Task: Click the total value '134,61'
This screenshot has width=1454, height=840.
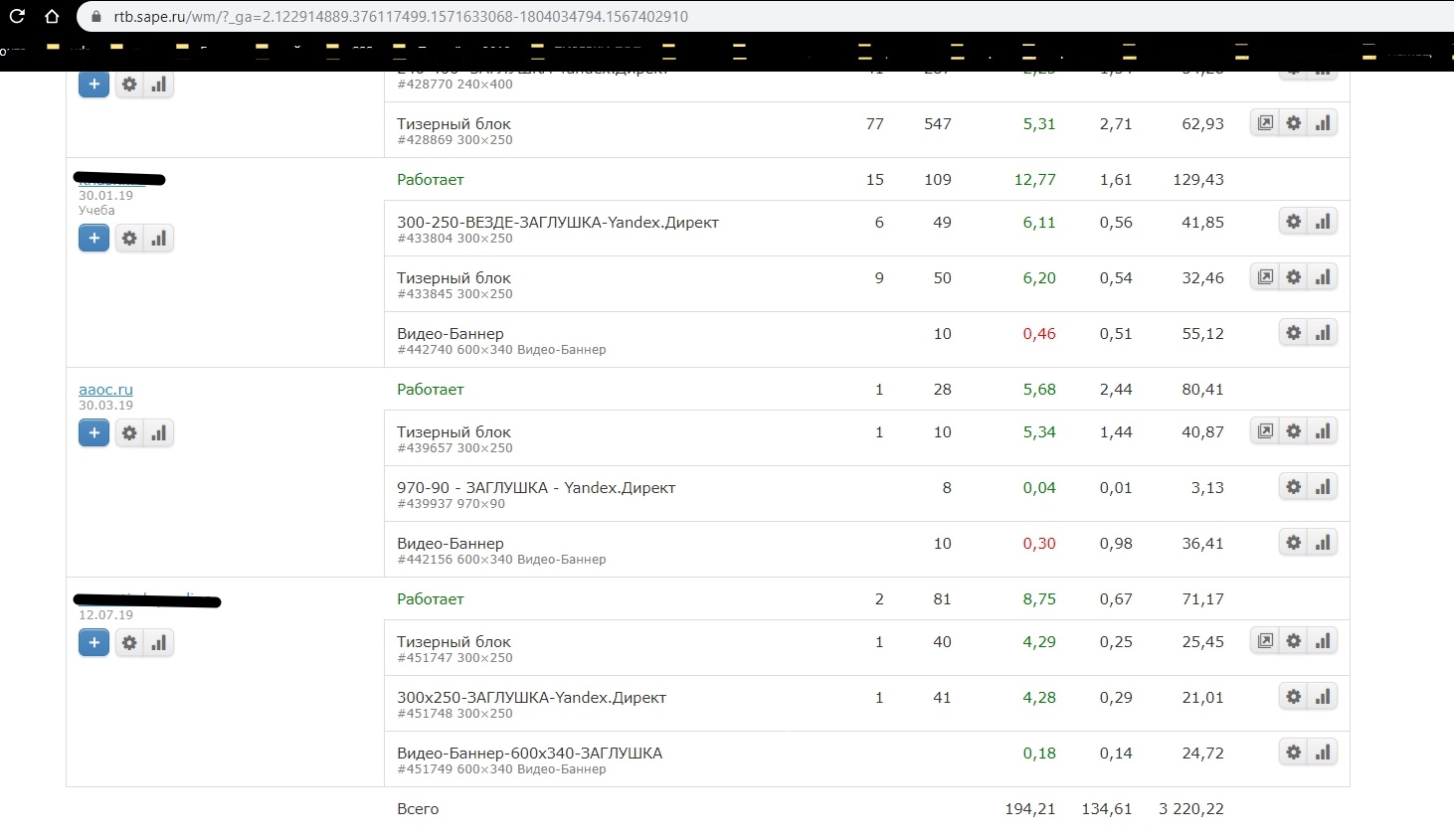Action: (x=1107, y=809)
